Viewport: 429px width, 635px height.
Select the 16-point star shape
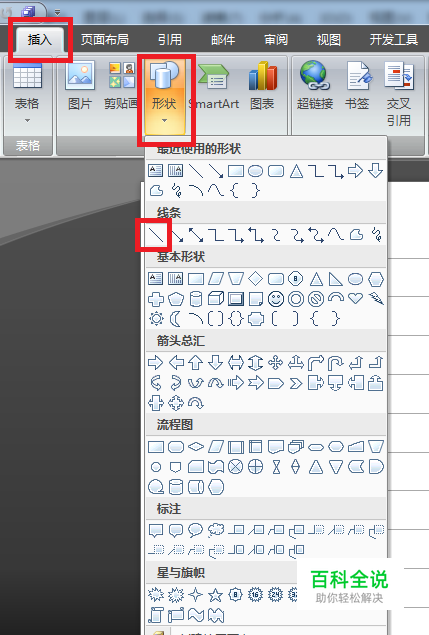pyautogui.click(x=255, y=595)
